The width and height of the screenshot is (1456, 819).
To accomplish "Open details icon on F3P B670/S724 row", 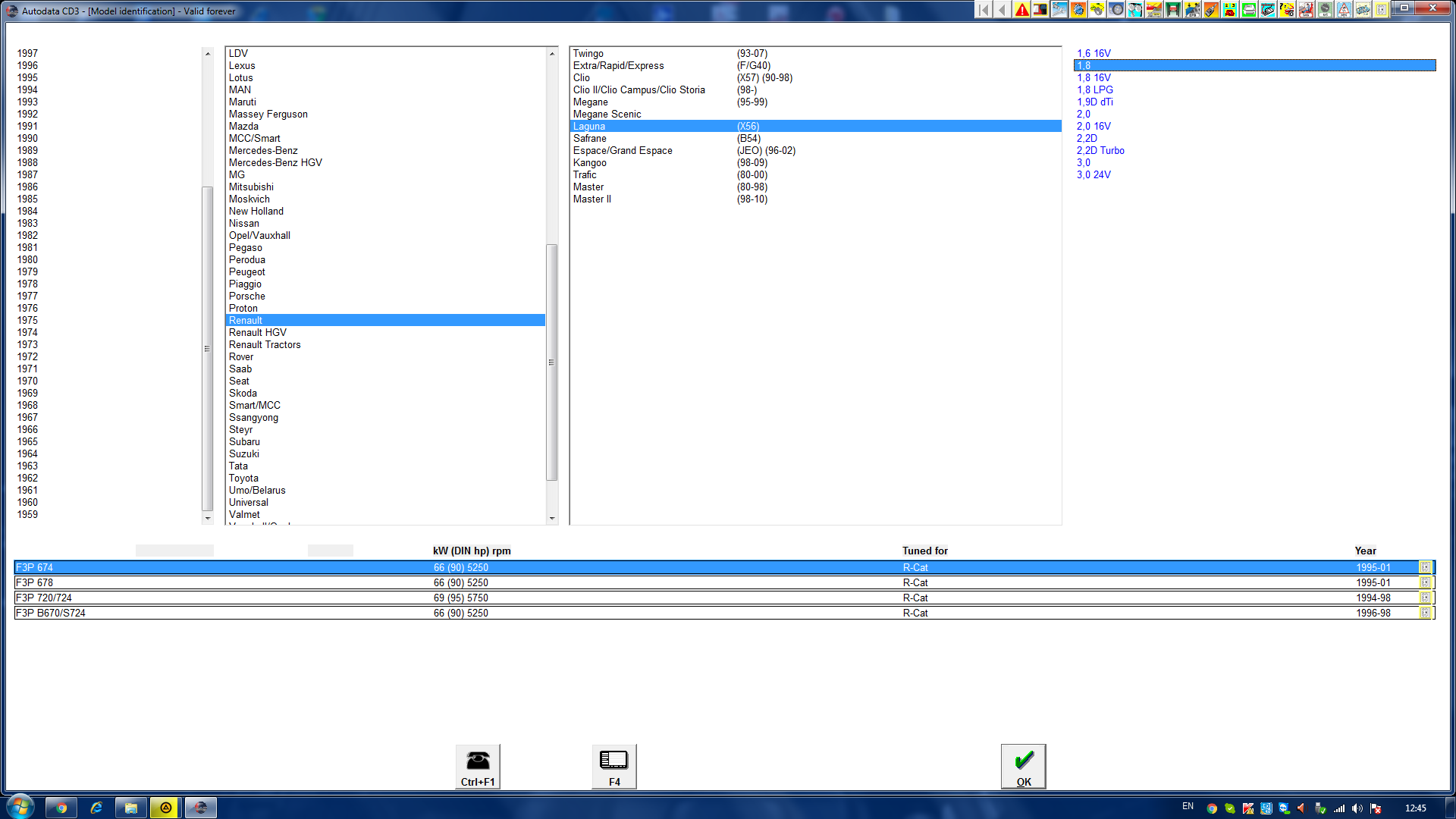I will click(x=1425, y=613).
